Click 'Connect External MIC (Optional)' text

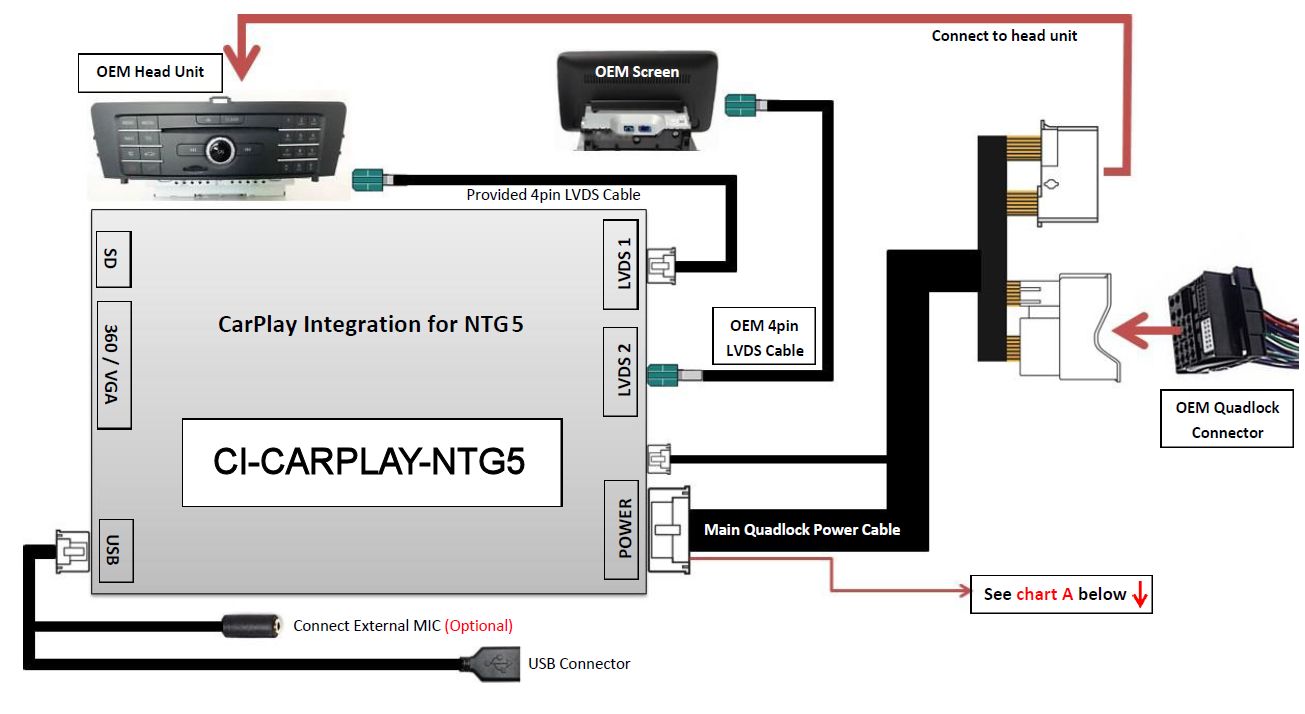coord(403,626)
